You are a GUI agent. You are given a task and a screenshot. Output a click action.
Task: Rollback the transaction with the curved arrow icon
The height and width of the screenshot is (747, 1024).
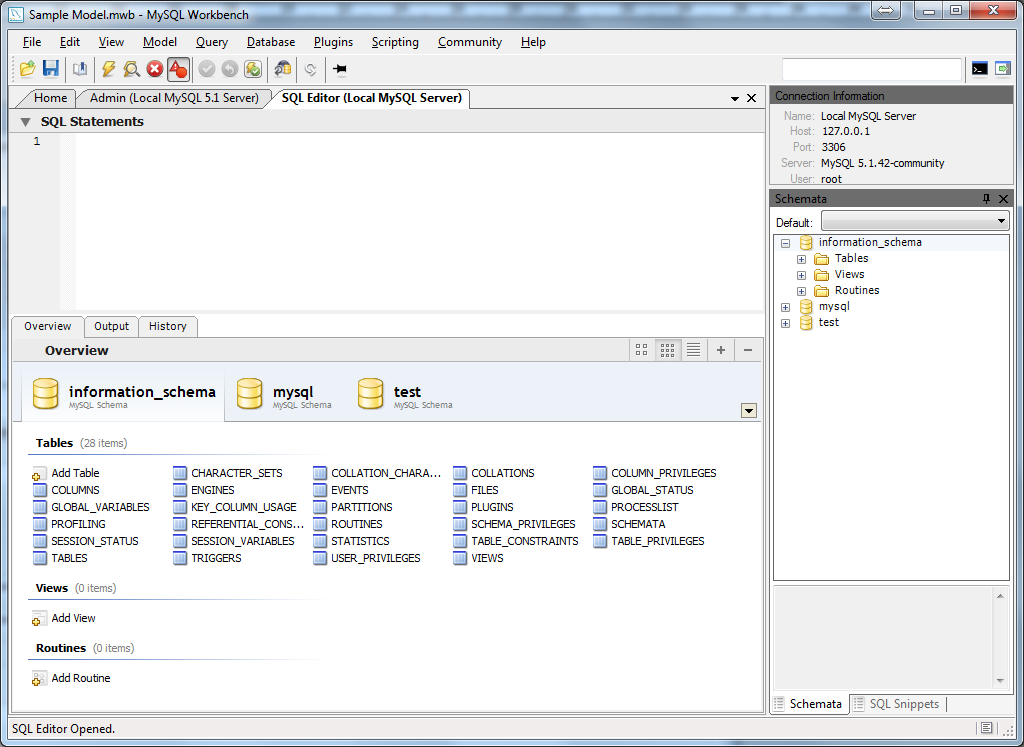229,69
